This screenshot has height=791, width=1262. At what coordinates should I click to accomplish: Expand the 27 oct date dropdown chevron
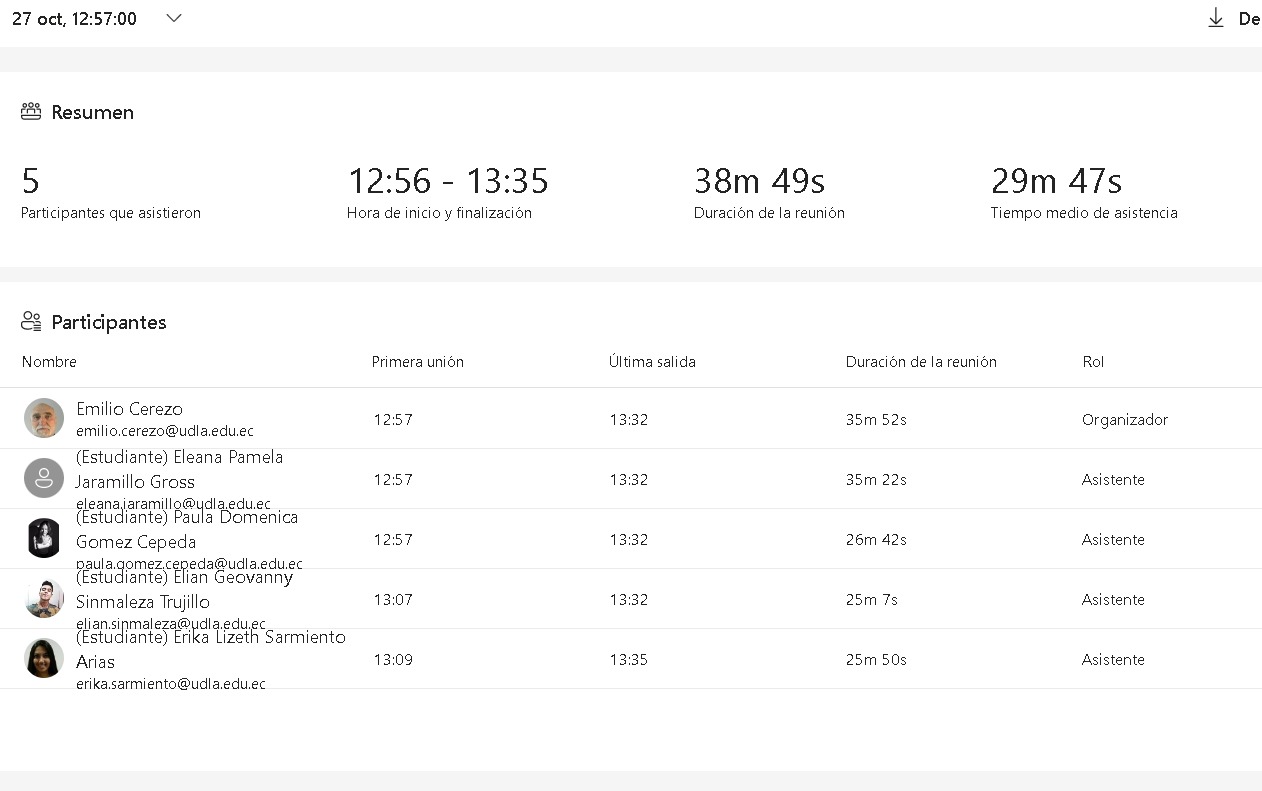pyautogui.click(x=174, y=18)
